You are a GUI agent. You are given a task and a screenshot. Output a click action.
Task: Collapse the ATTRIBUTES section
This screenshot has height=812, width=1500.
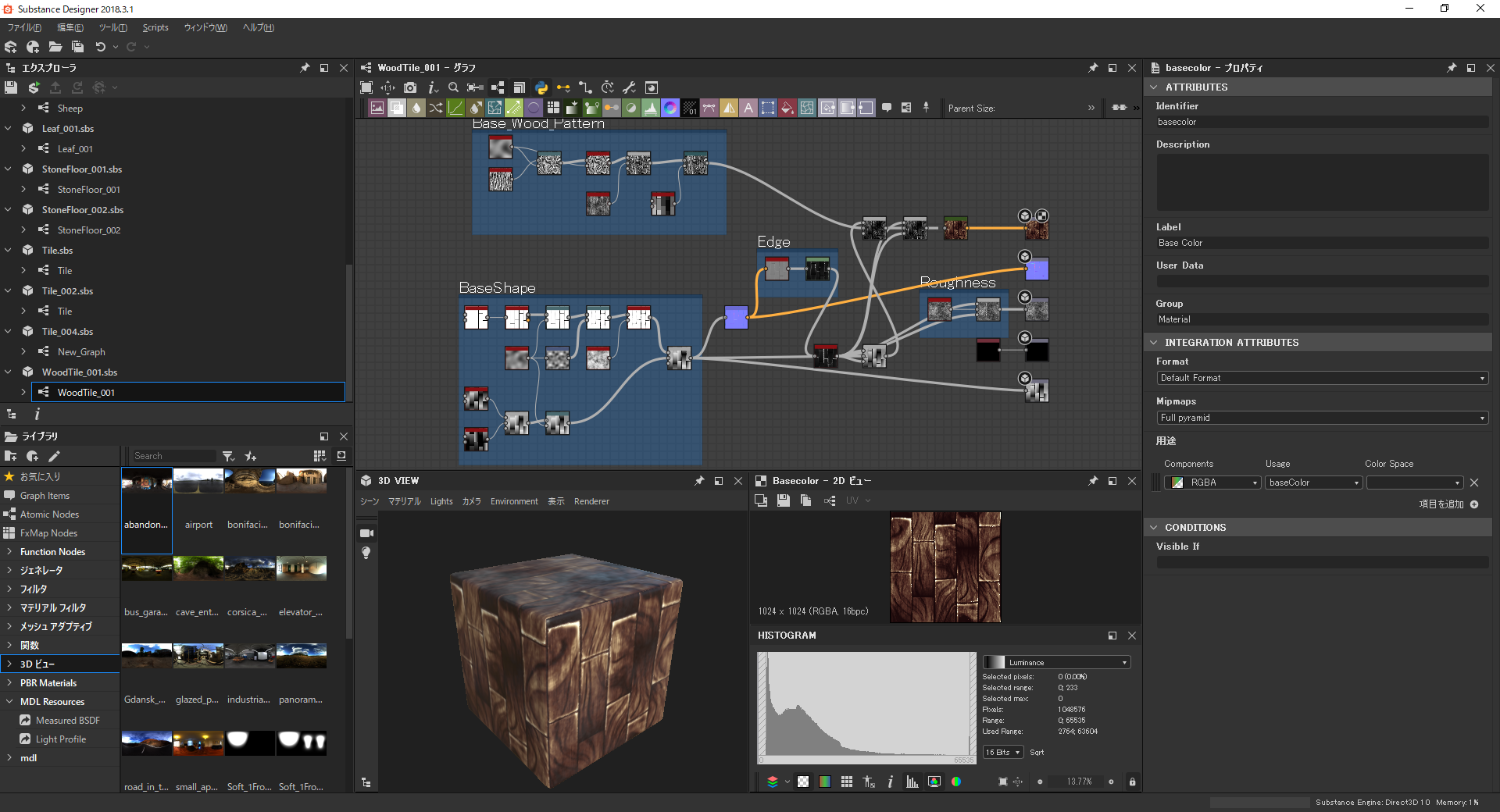click(1154, 87)
